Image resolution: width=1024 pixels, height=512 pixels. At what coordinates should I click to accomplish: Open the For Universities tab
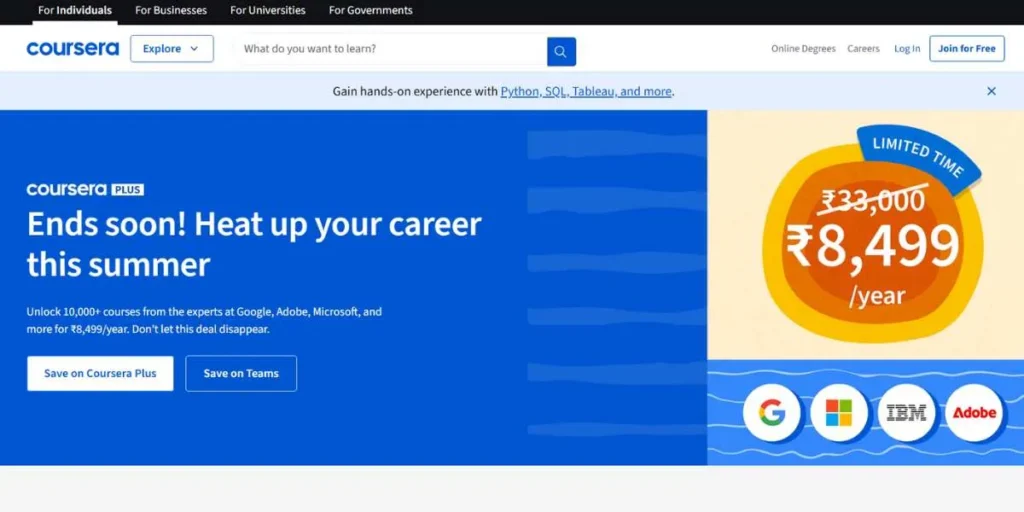click(x=268, y=10)
